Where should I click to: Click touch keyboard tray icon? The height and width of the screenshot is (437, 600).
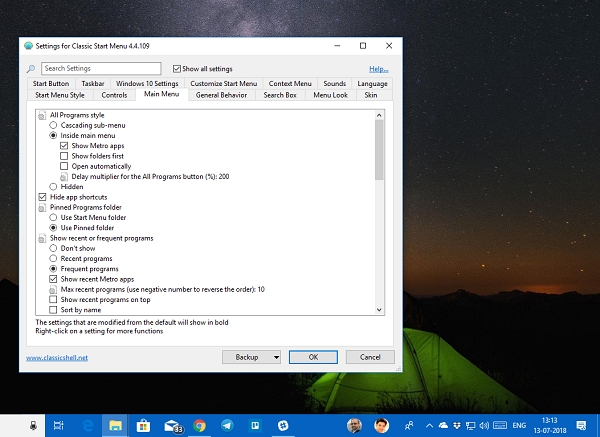(500, 425)
